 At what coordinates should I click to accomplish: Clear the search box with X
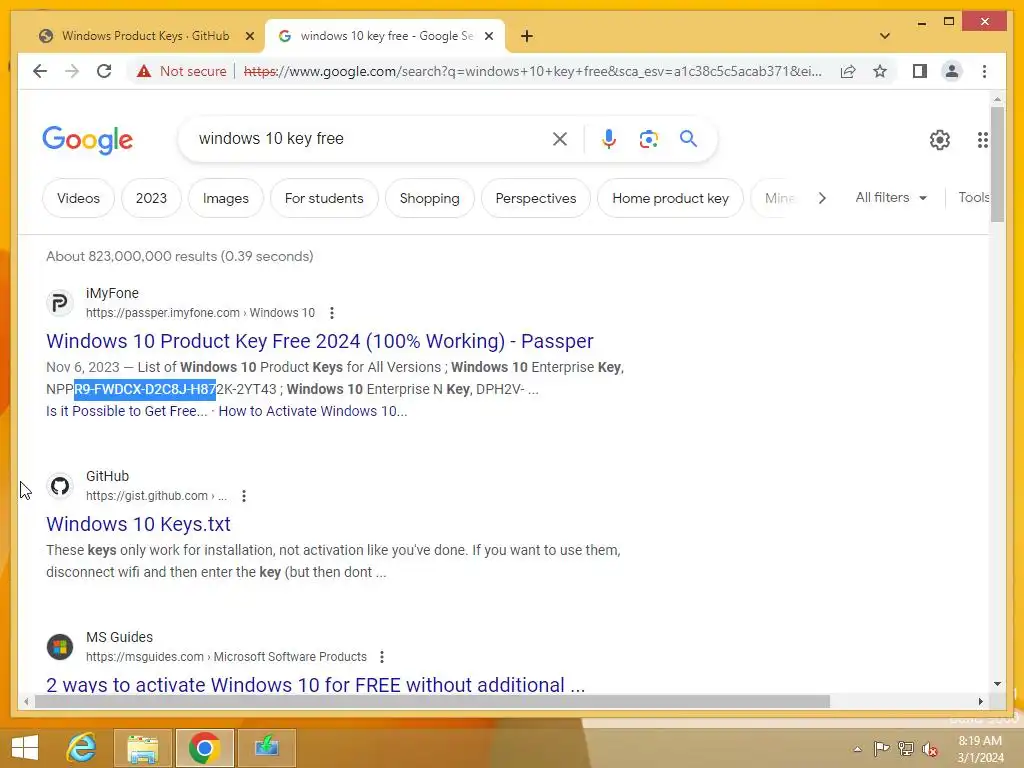tap(560, 138)
